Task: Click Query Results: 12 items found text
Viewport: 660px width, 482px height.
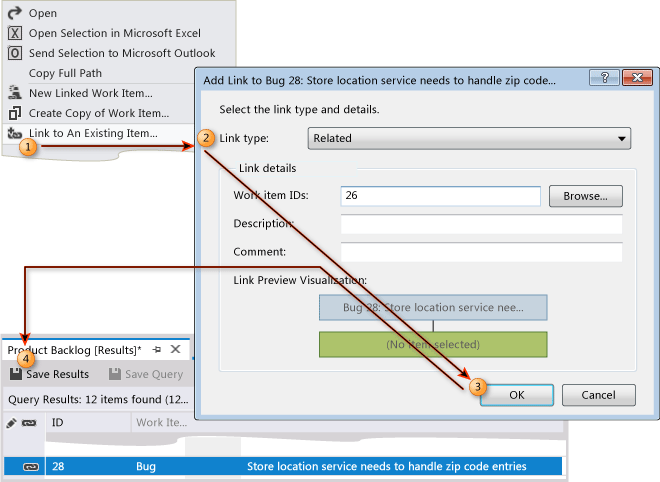Action: (98, 399)
